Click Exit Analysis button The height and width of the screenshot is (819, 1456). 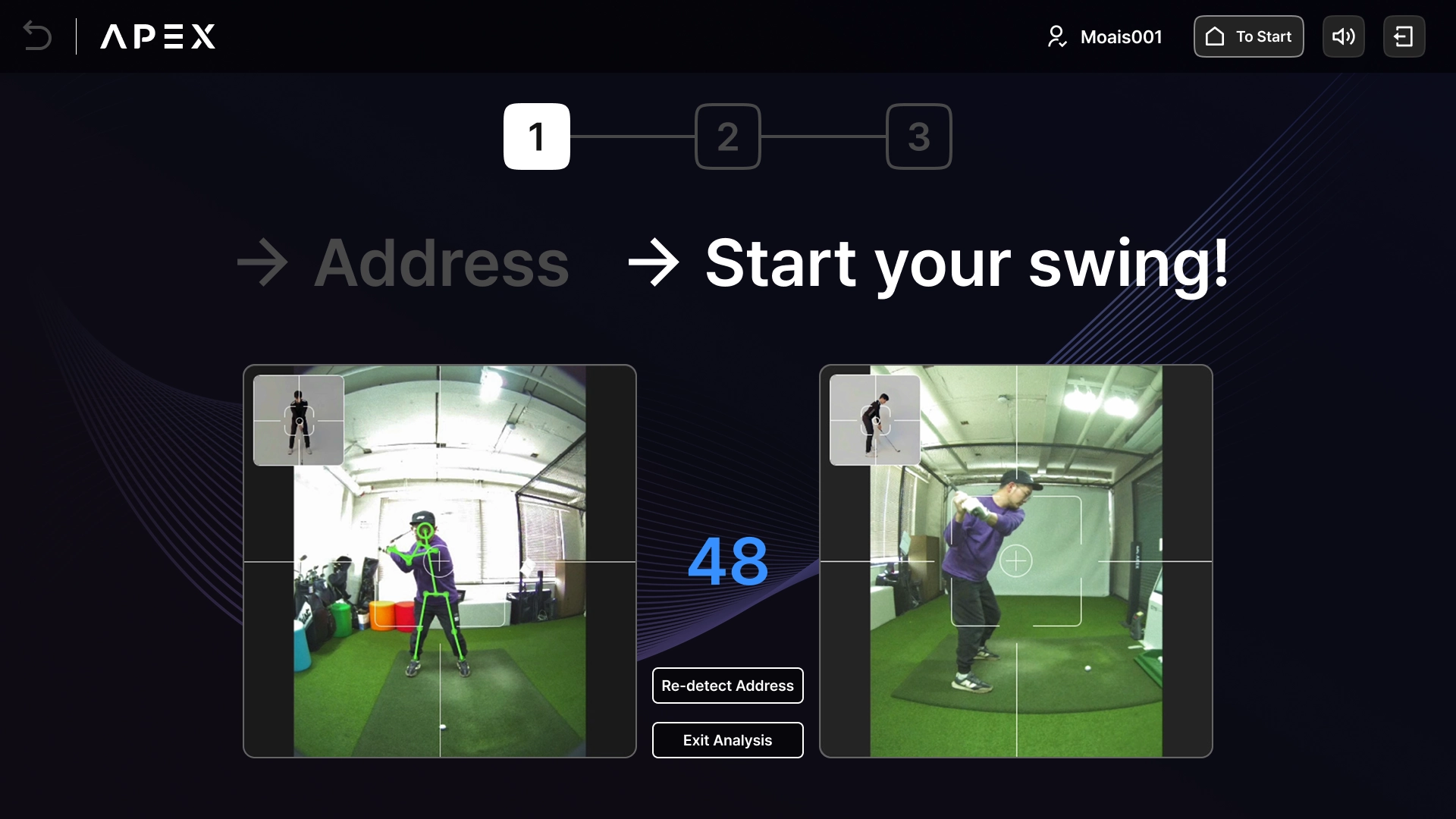click(x=728, y=740)
